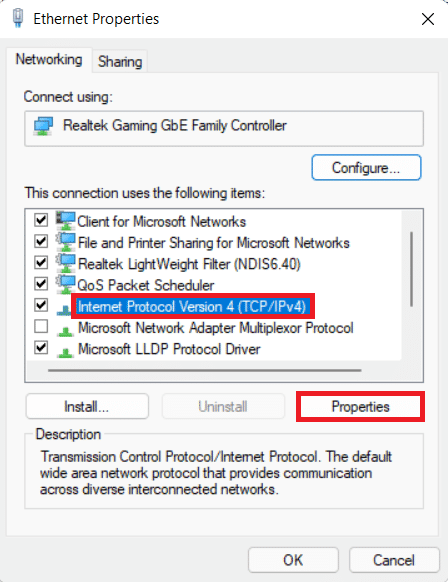Click the Ethernet plug icon in title bar
448x582 pixels.
18,18
